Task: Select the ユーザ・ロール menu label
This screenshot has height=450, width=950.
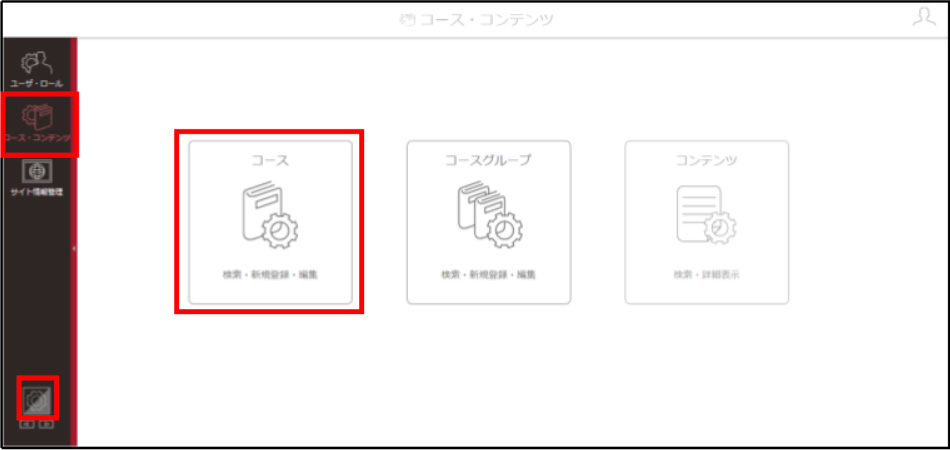Action: click(x=36, y=83)
